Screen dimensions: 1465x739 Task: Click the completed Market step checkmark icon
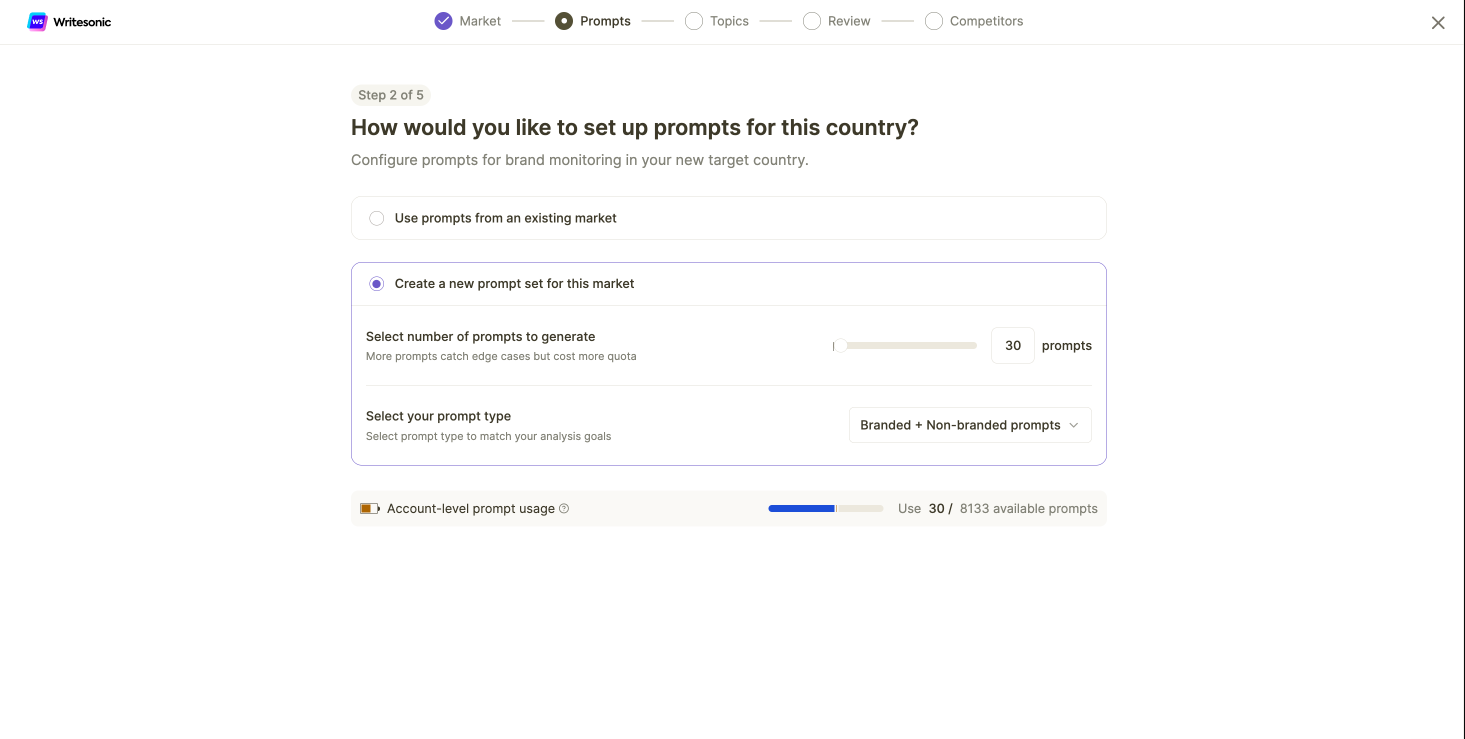pyautogui.click(x=444, y=21)
